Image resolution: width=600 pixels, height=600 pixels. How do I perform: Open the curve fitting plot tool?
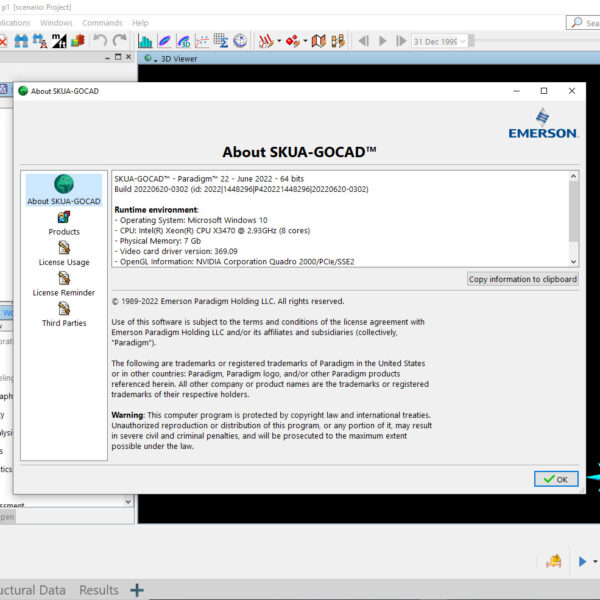tap(202, 41)
